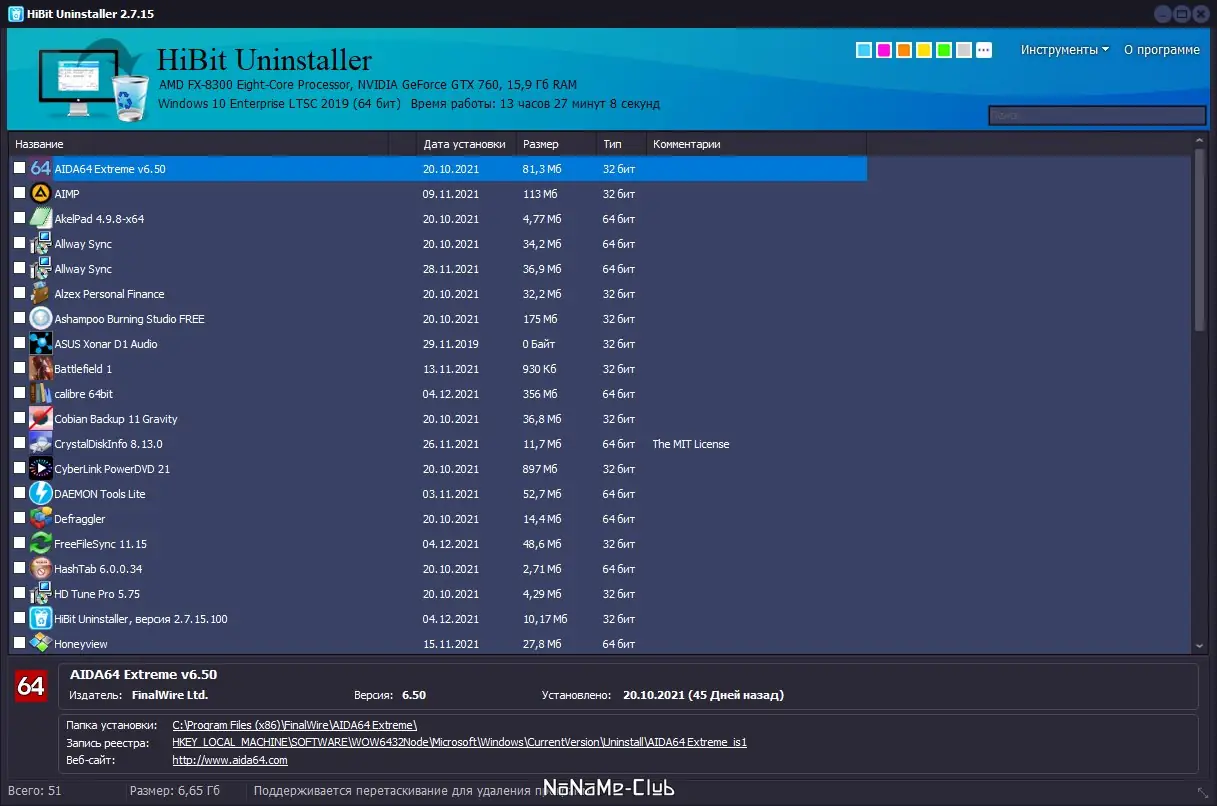
Task: Open the AIDA64 registry key link
Action: (459, 743)
